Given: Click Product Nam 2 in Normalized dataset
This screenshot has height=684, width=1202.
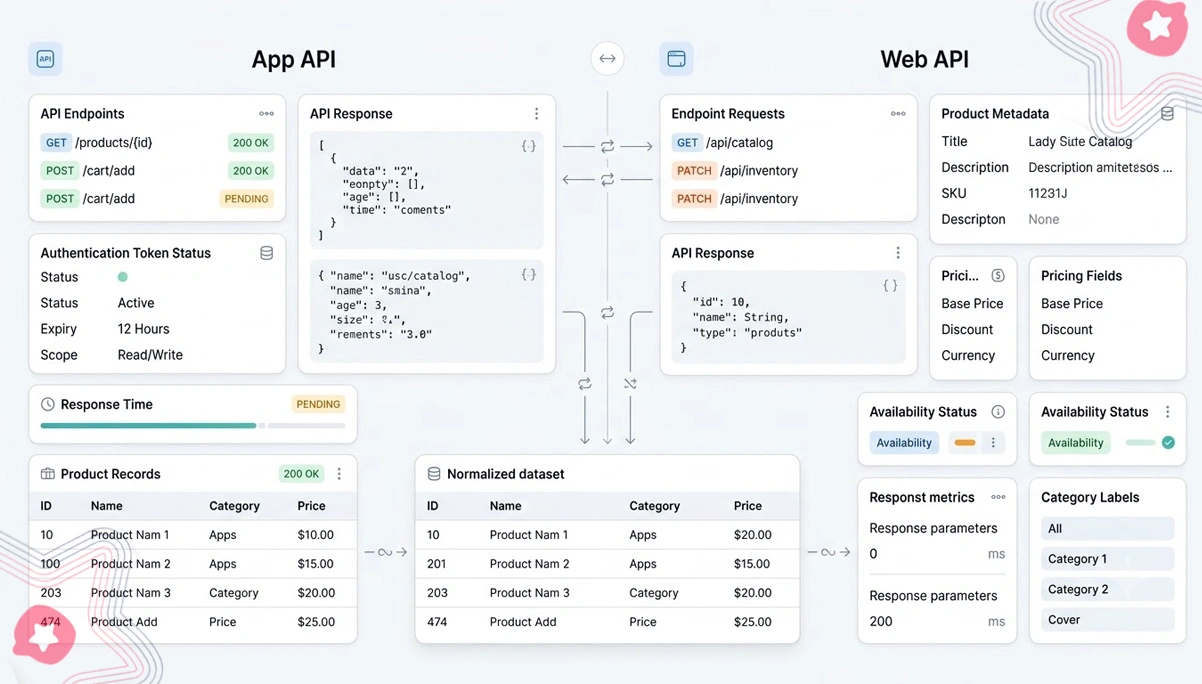Looking at the screenshot, I should [529, 564].
